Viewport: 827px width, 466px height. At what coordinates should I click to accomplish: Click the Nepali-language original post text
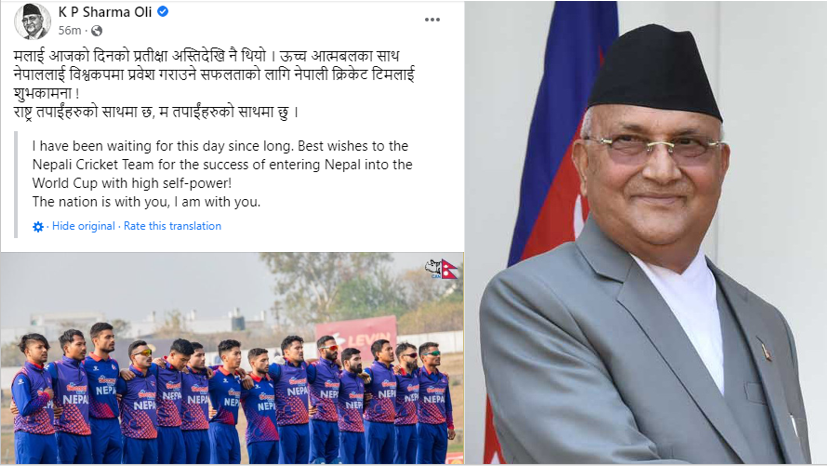(x=214, y=84)
